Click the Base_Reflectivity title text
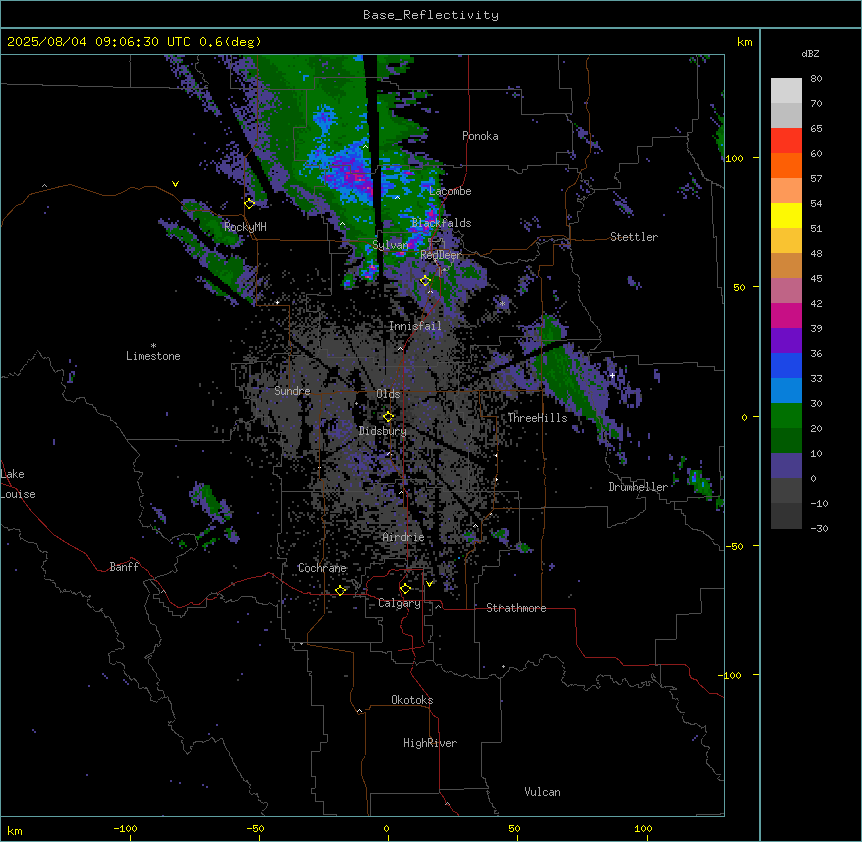862x842 pixels. (x=431, y=15)
